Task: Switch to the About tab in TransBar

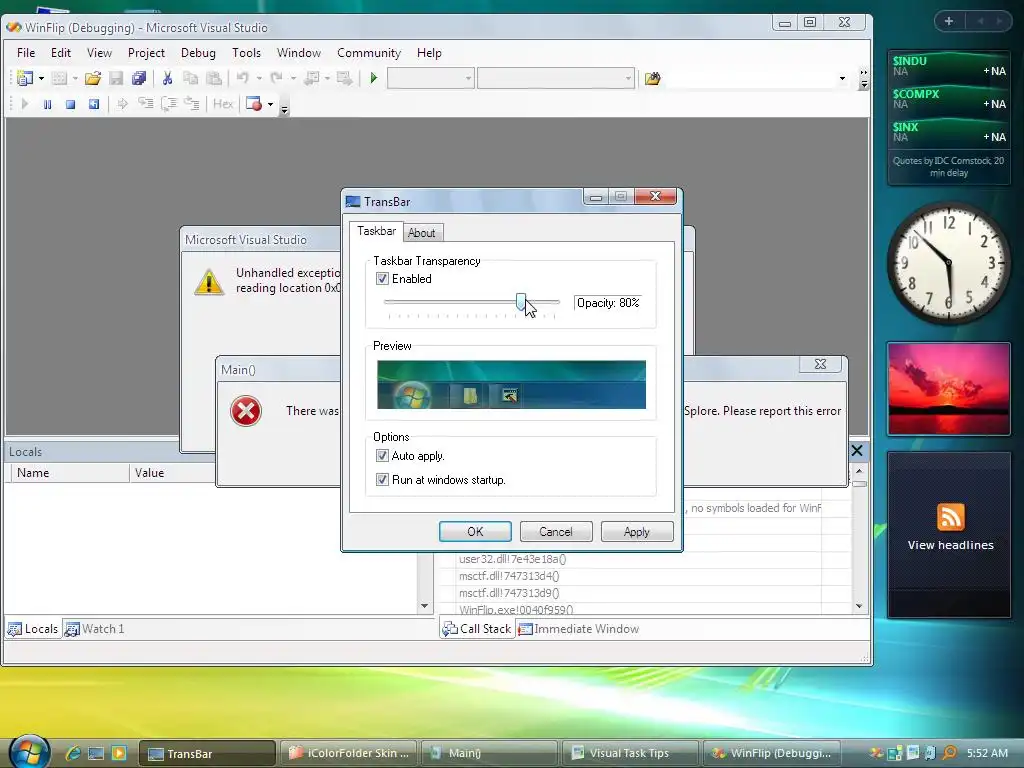Action: pyautogui.click(x=421, y=233)
